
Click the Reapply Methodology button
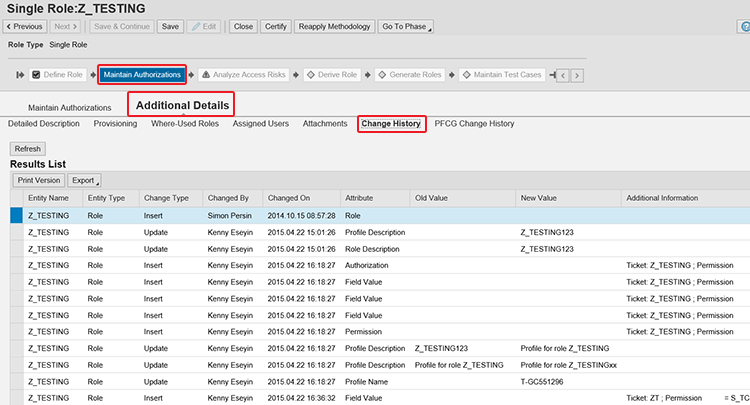(x=334, y=26)
